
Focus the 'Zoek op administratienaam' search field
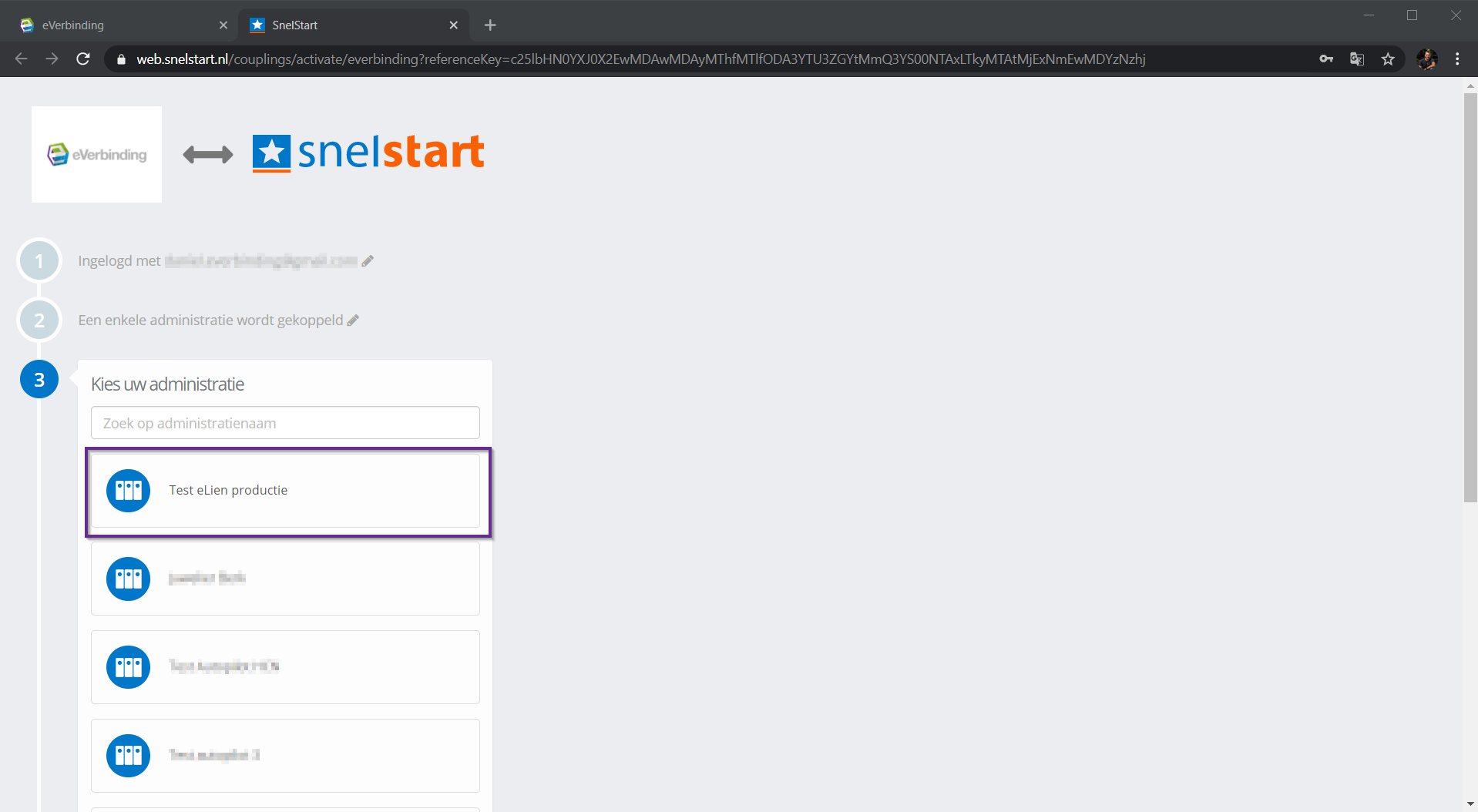tap(285, 423)
